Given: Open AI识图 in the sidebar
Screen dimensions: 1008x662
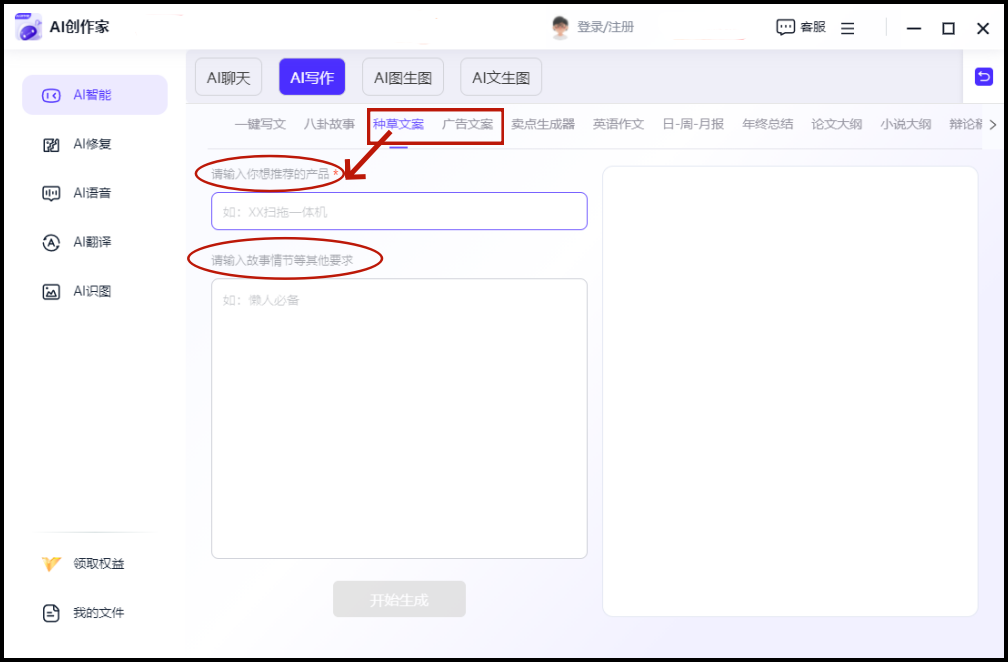Looking at the screenshot, I should coord(95,292).
